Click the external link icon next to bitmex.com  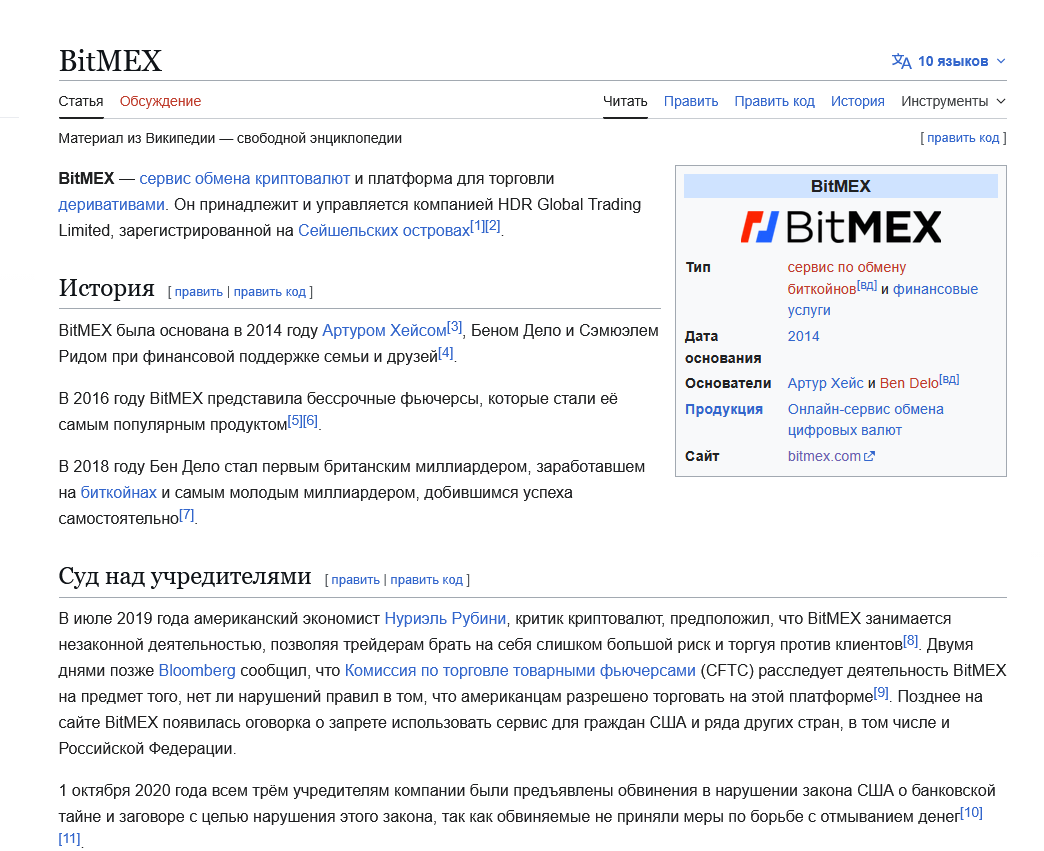tap(870, 456)
